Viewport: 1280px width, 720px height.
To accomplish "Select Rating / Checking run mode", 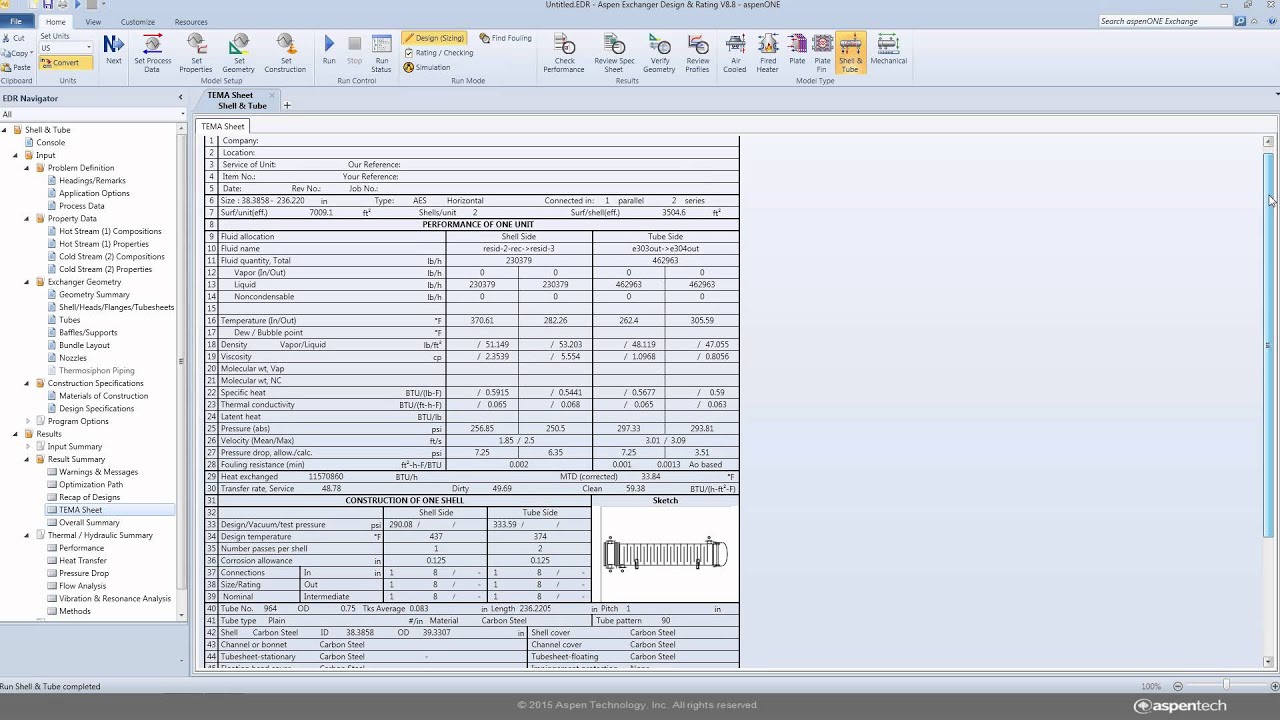I will pyautogui.click(x=439, y=53).
